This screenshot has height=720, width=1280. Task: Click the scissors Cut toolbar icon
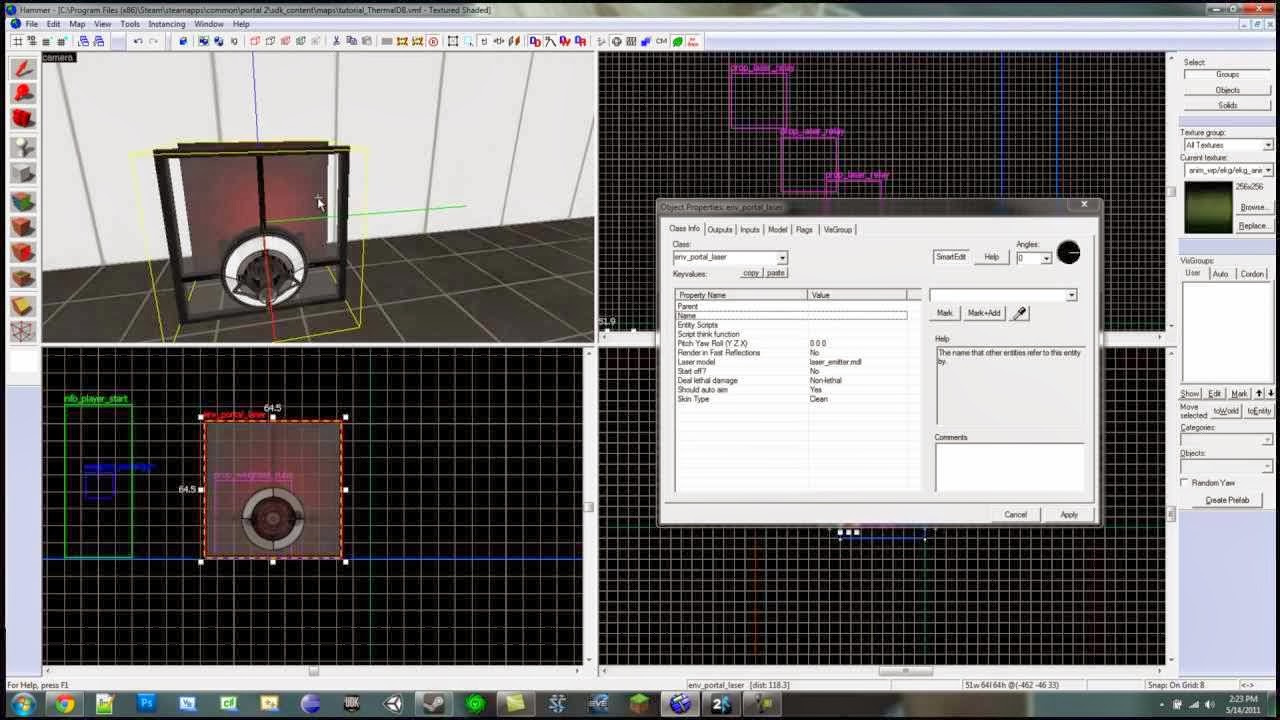(x=336, y=41)
